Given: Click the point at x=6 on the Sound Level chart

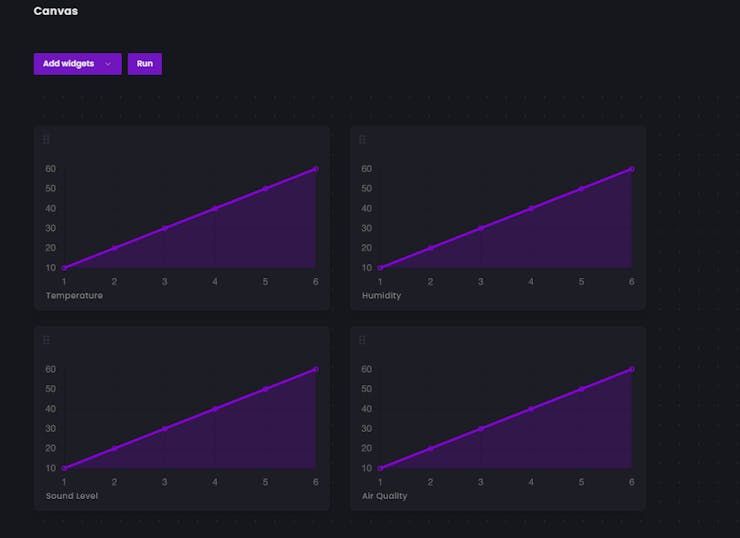Looking at the screenshot, I should [316, 370].
